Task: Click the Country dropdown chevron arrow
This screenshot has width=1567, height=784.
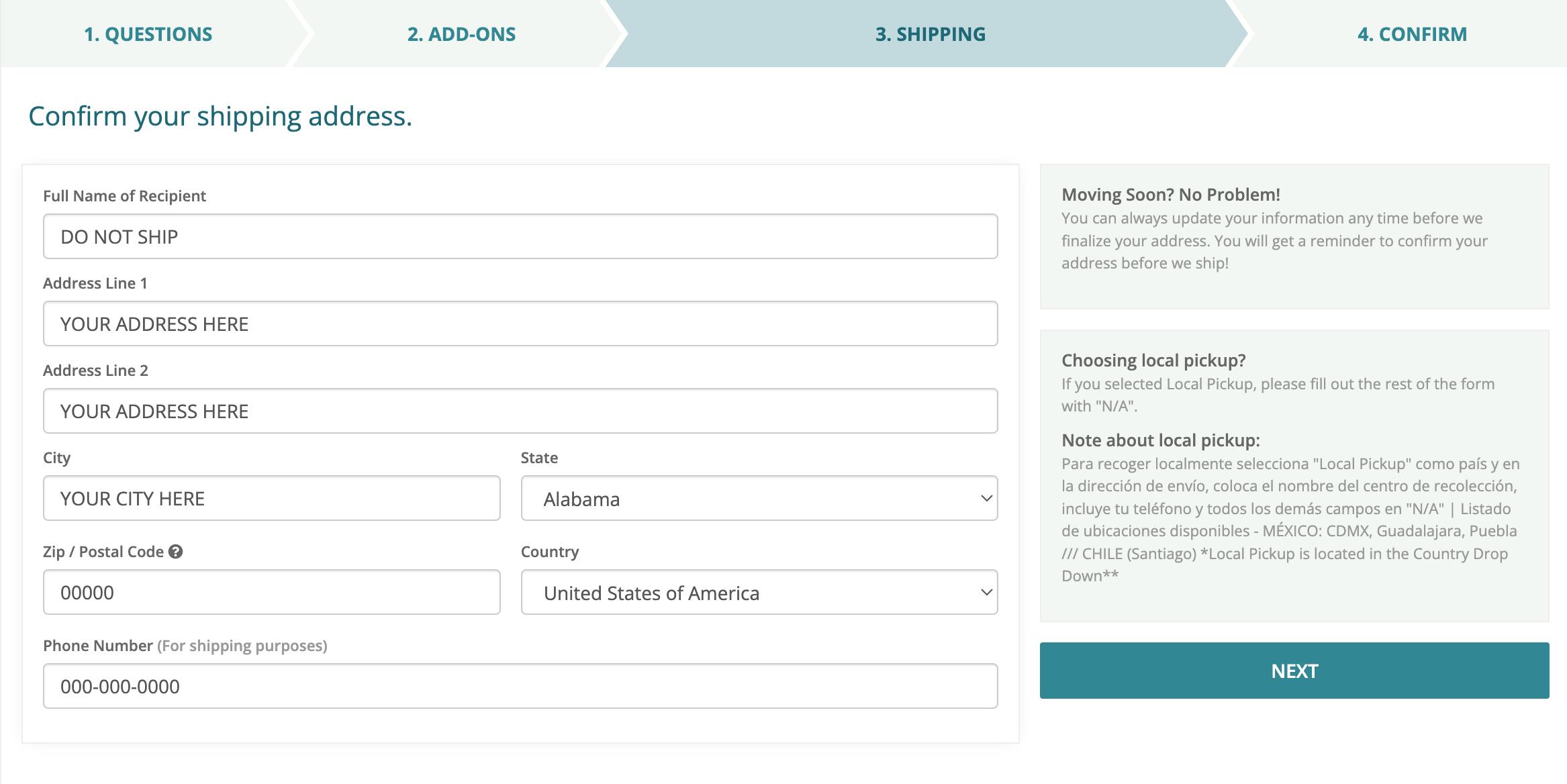Action: (x=986, y=593)
